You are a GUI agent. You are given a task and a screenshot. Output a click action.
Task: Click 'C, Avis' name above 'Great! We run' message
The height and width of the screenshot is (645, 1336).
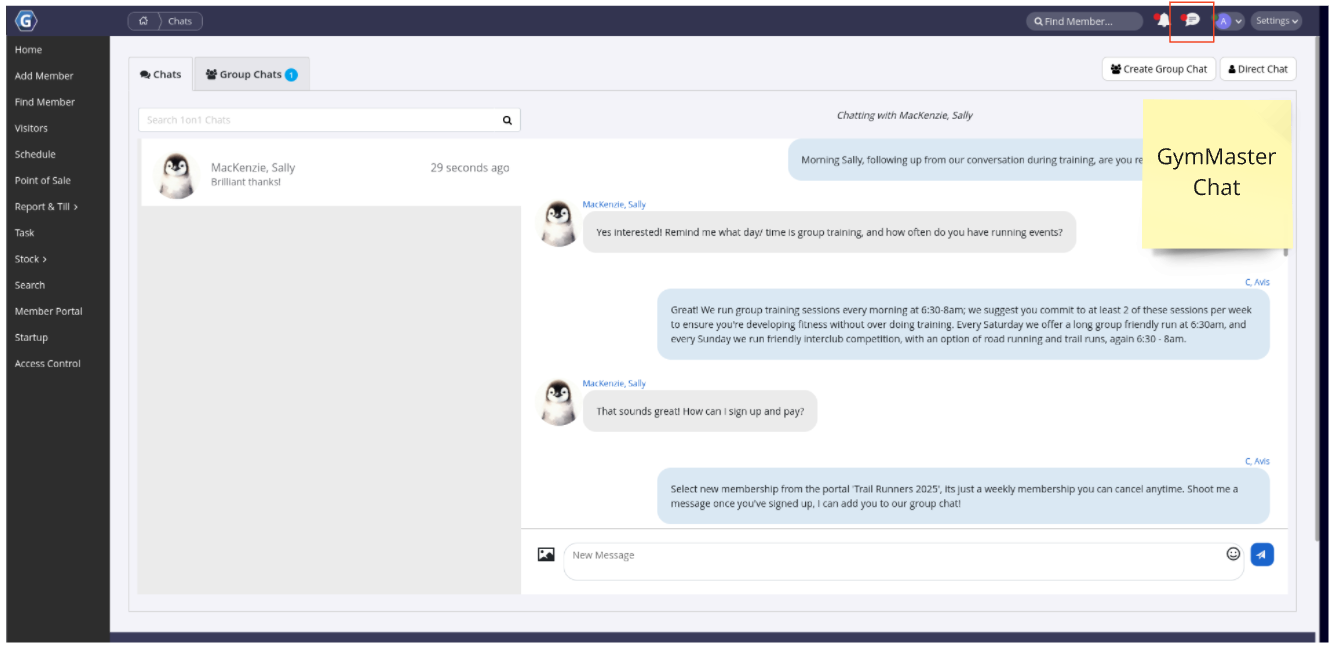tap(1257, 282)
